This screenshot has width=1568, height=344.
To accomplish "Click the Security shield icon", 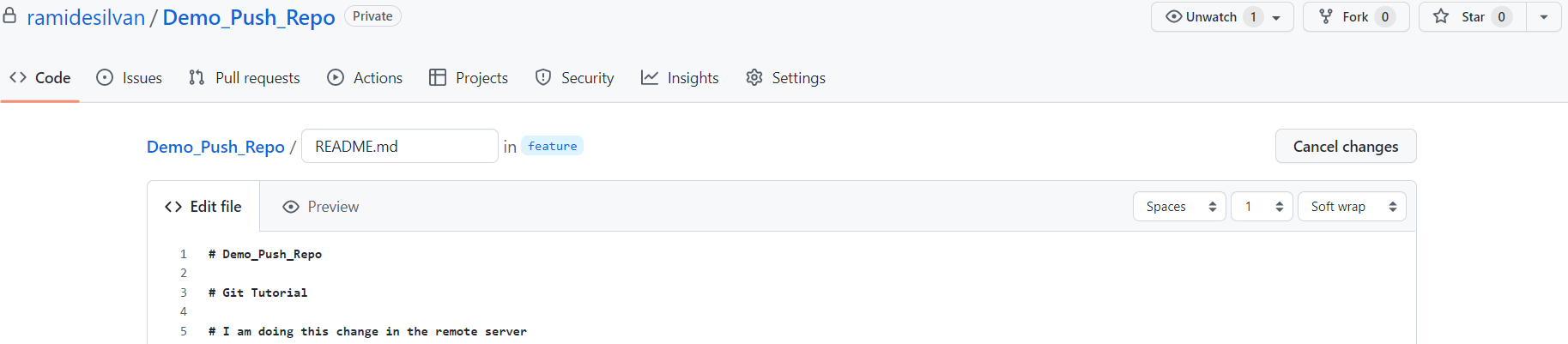I will [x=543, y=78].
